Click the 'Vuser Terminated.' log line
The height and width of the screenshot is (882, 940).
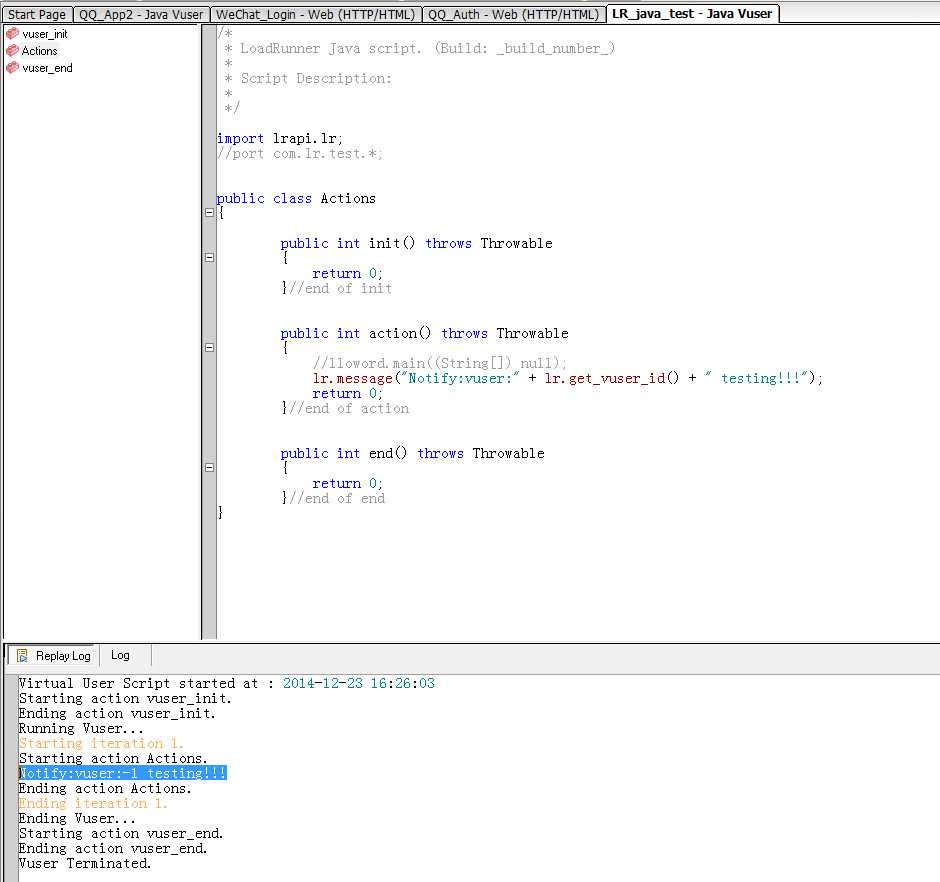[x=85, y=863]
